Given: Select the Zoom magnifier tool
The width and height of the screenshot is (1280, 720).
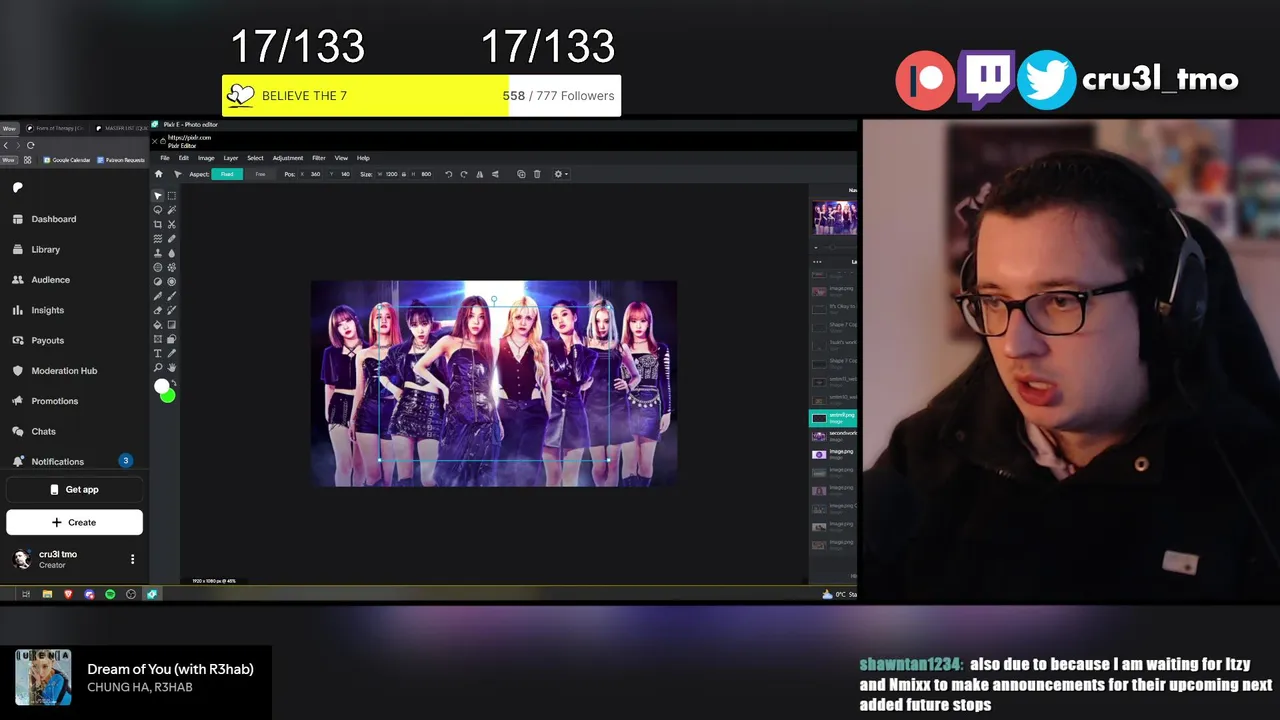Looking at the screenshot, I should tap(158, 368).
